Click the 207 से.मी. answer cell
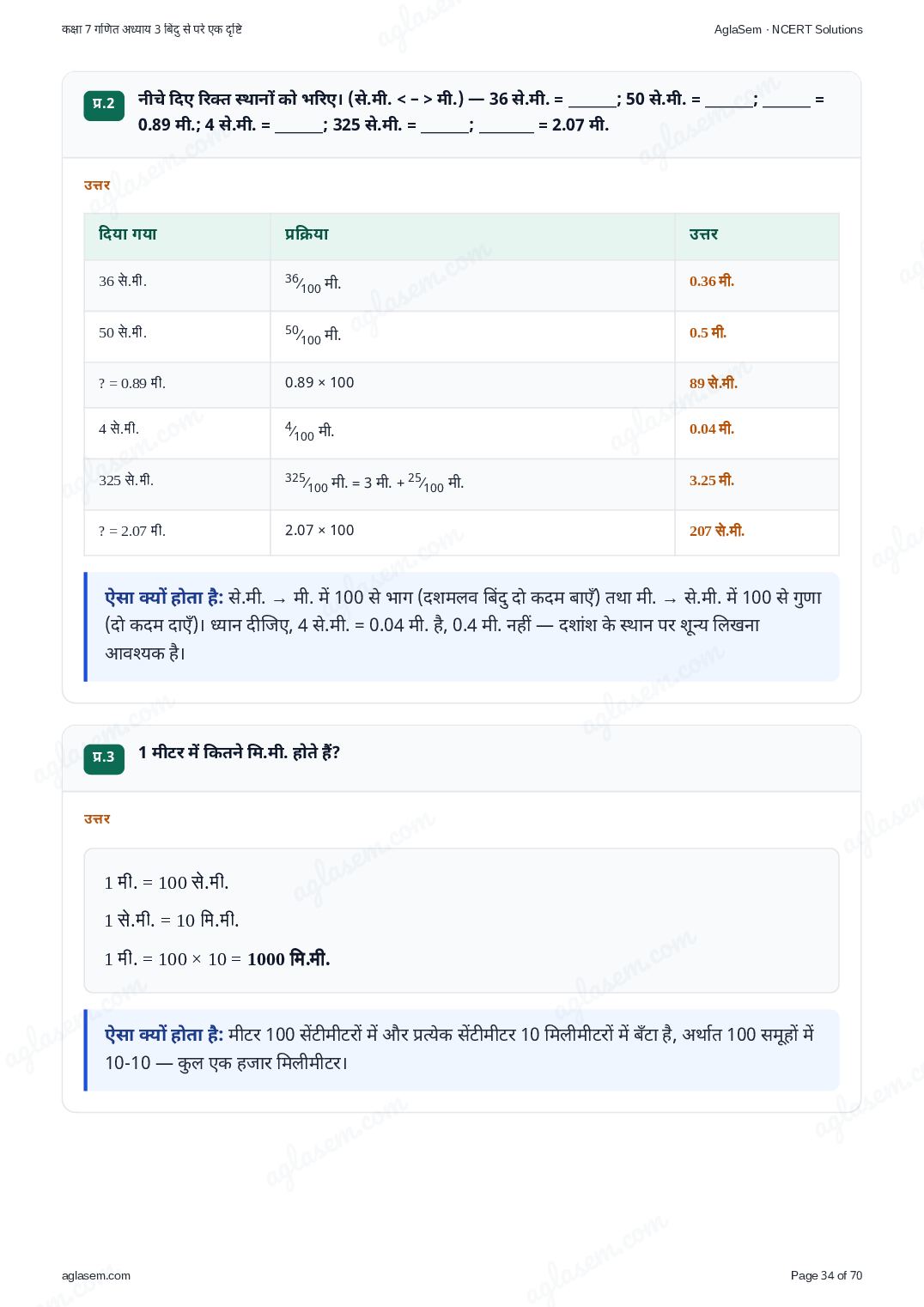This screenshot has width=924, height=1307. click(x=757, y=532)
